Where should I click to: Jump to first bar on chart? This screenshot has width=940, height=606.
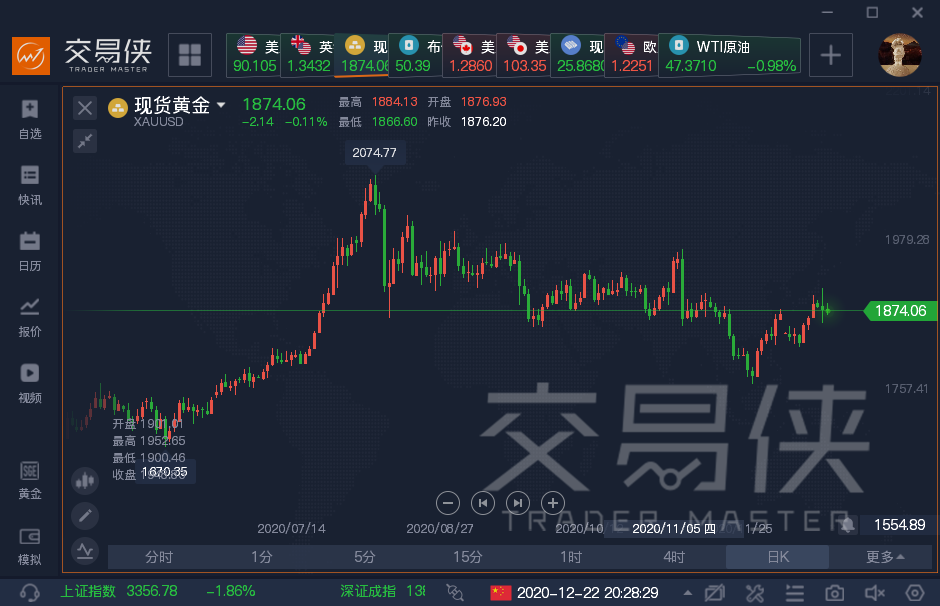483,503
